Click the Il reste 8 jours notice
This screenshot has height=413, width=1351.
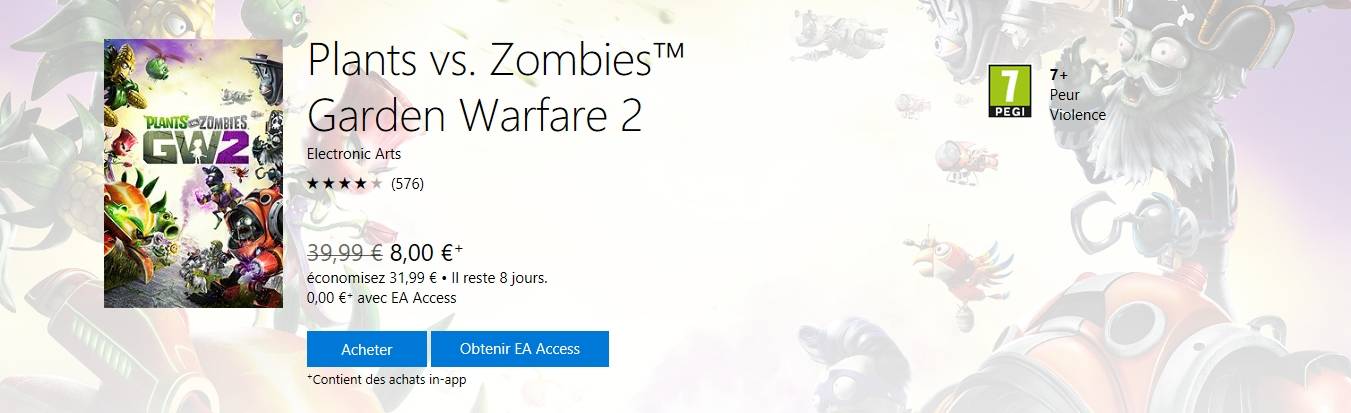coord(500,278)
